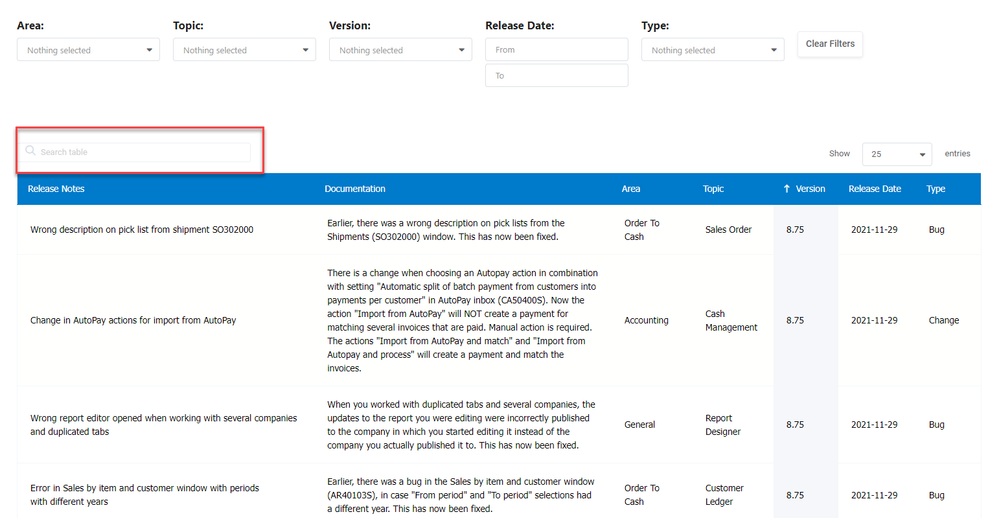
Task: Sort by Documentation column header
Action: 355,189
